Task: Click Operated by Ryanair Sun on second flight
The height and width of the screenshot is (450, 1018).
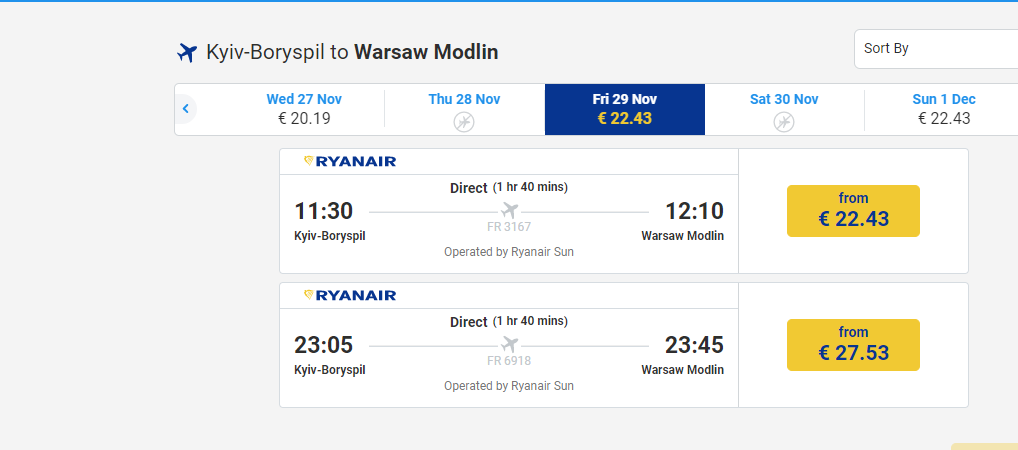Action: tap(509, 386)
